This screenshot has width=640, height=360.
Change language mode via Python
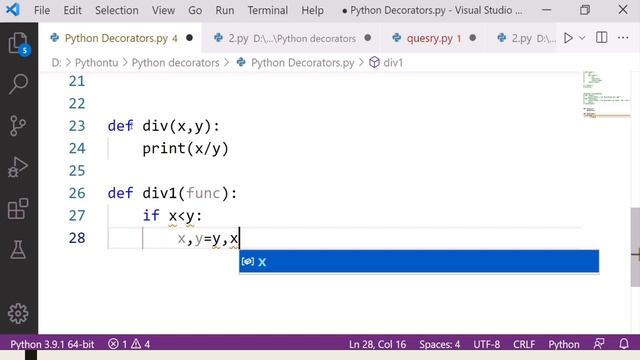(x=564, y=344)
